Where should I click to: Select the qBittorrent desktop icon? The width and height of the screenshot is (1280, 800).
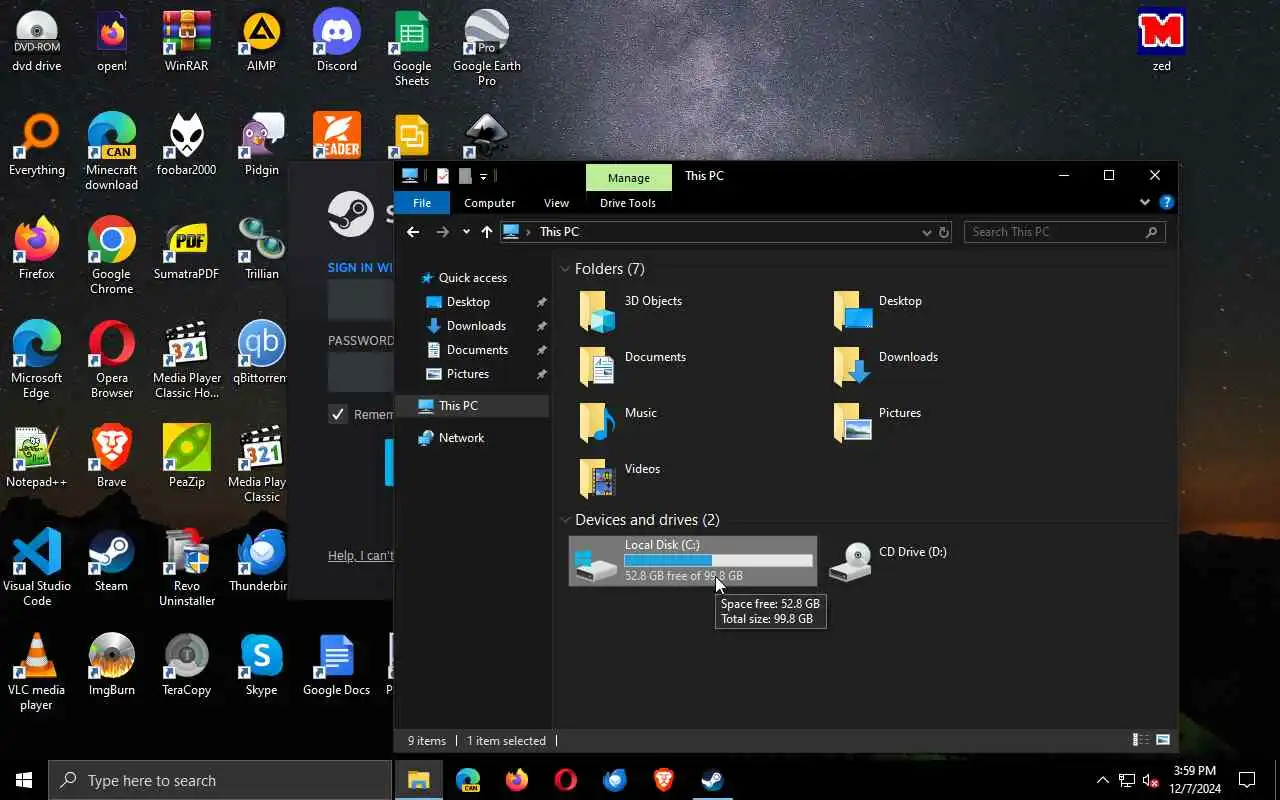tap(262, 353)
